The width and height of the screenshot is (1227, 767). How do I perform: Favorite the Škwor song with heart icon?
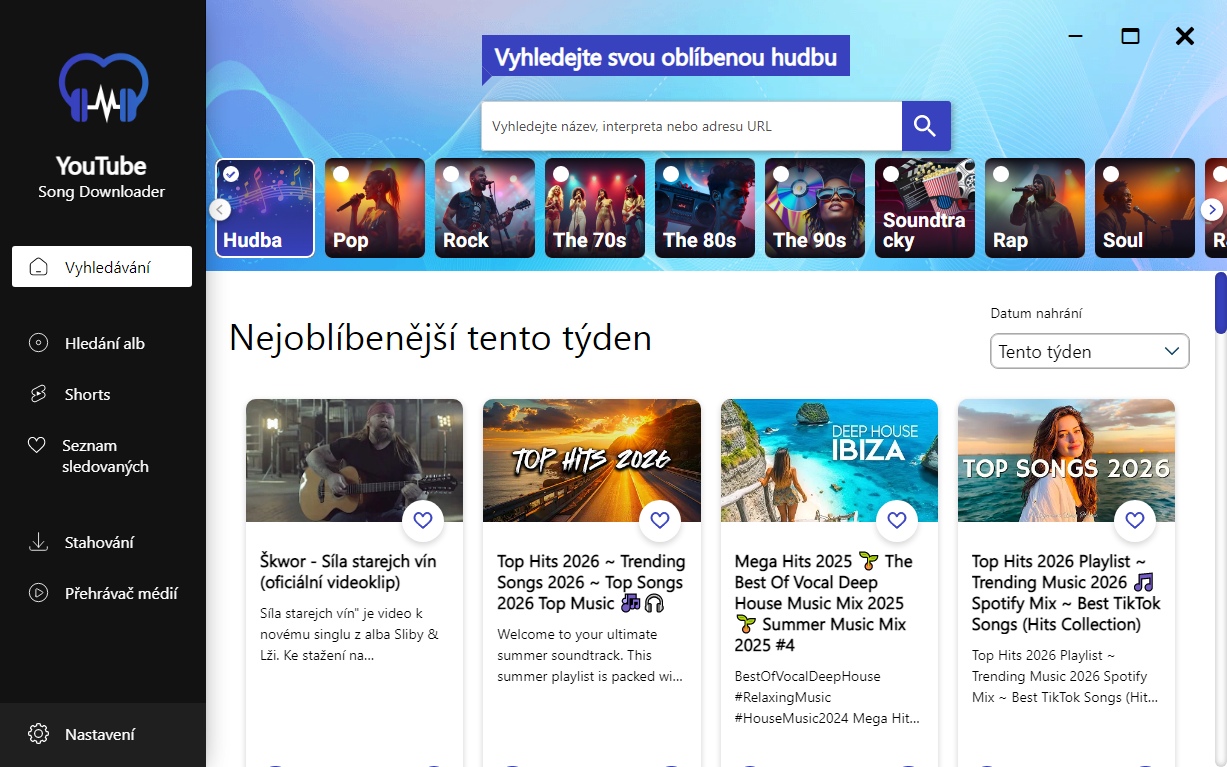coord(422,520)
